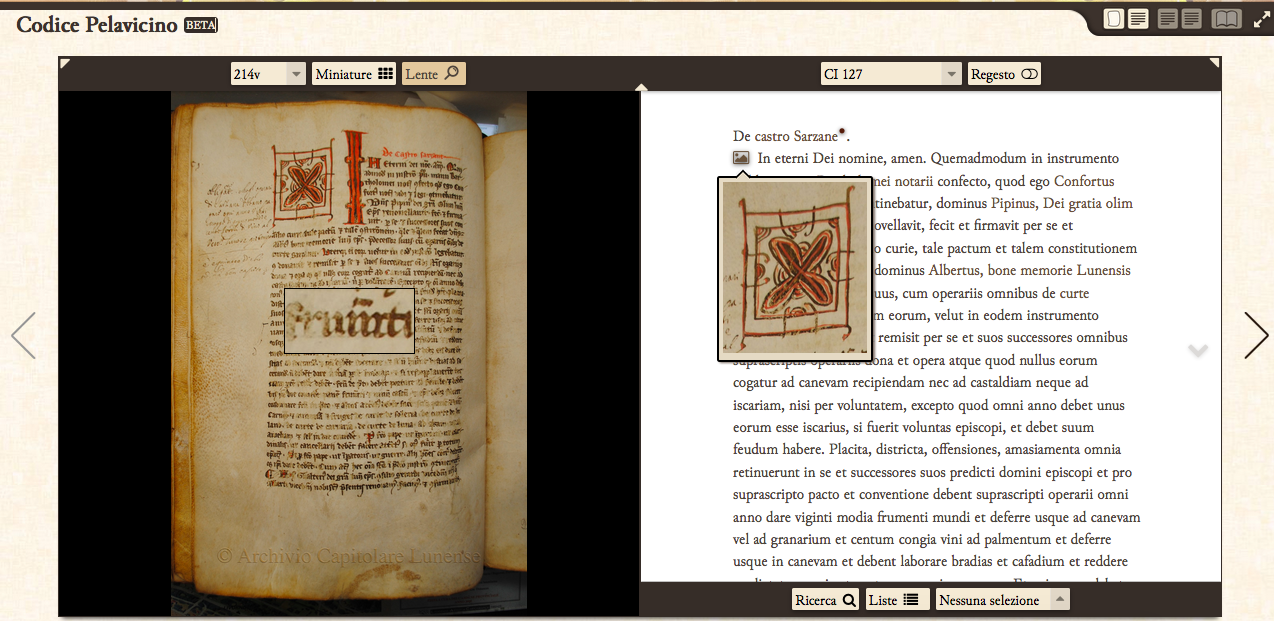The height and width of the screenshot is (621, 1274).
Task: Click the decorated initial popup thumbnail
Action: pos(795,268)
